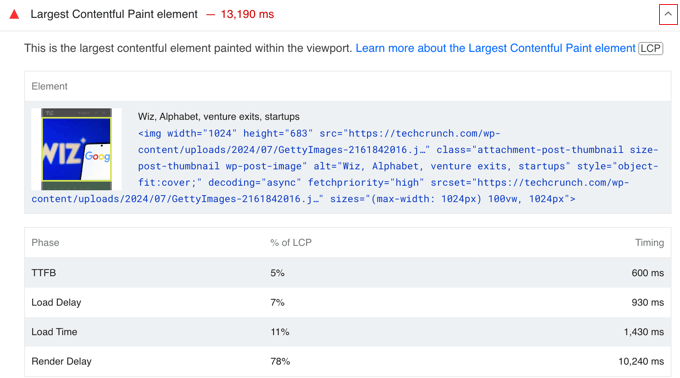The image size is (680, 378).
Task: Collapse the Largest Contentful Paint audit chevron
Action: click(x=668, y=14)
